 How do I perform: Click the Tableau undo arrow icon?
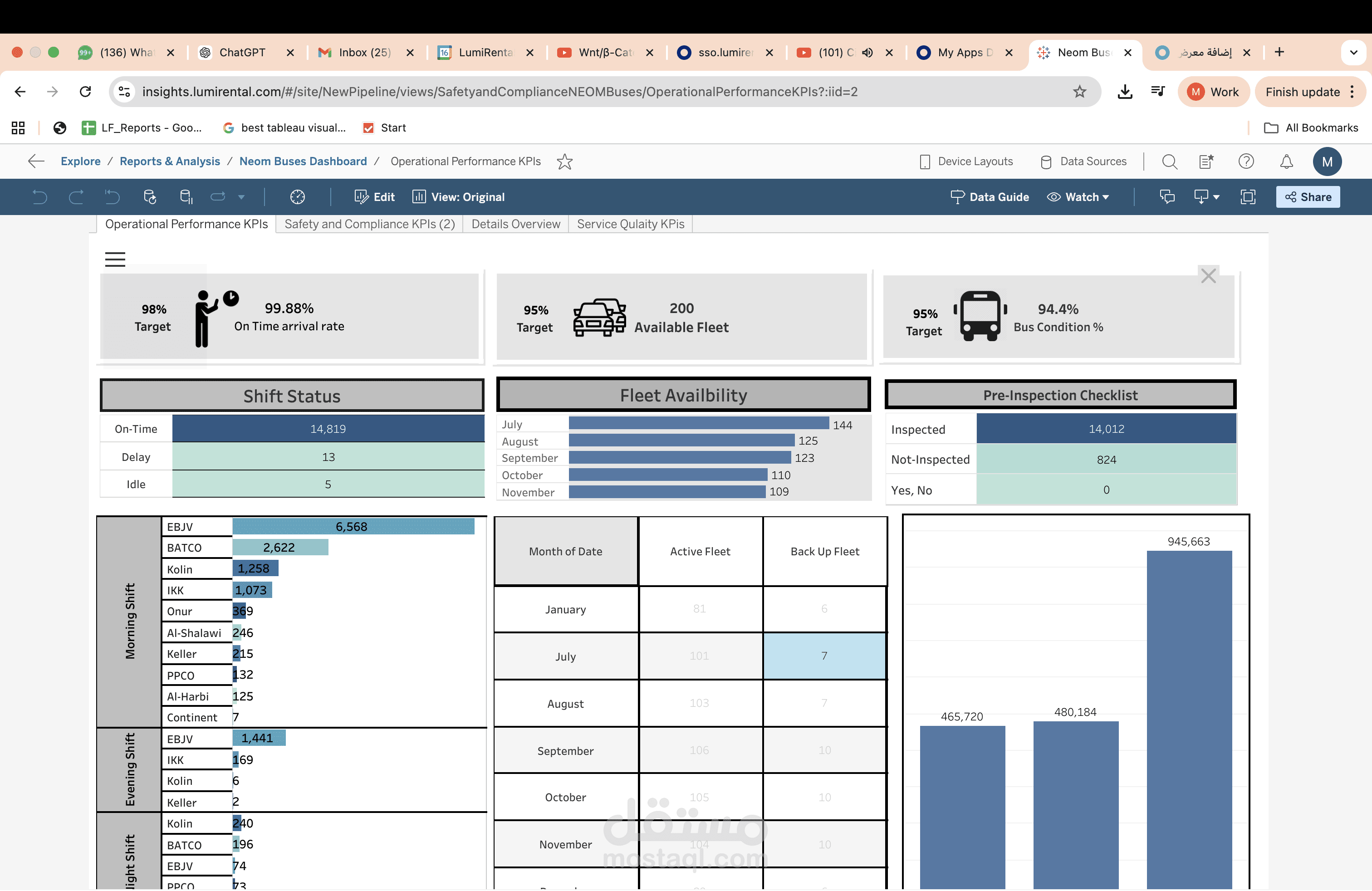coord(39,197)
